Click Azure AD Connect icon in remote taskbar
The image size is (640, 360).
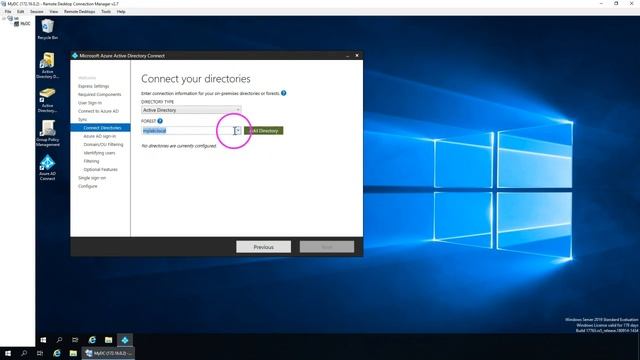[124, 340]
